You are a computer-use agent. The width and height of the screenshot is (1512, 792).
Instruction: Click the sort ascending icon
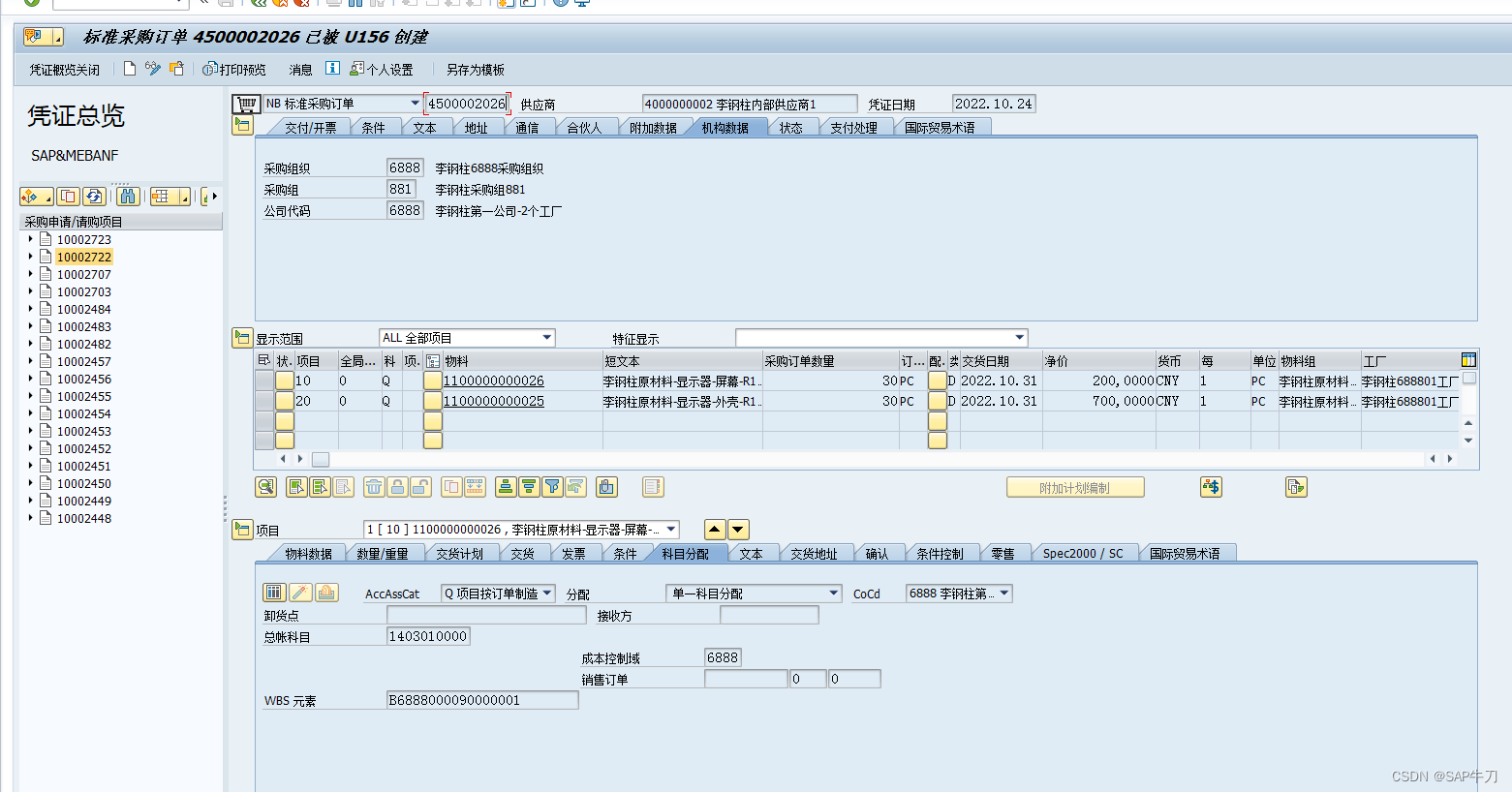coord(506,487)
